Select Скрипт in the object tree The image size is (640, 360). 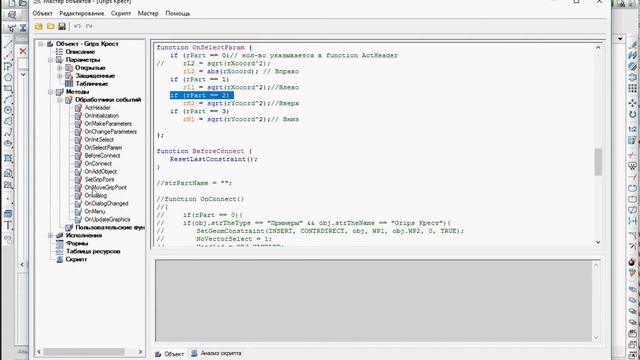pos(76,259)
